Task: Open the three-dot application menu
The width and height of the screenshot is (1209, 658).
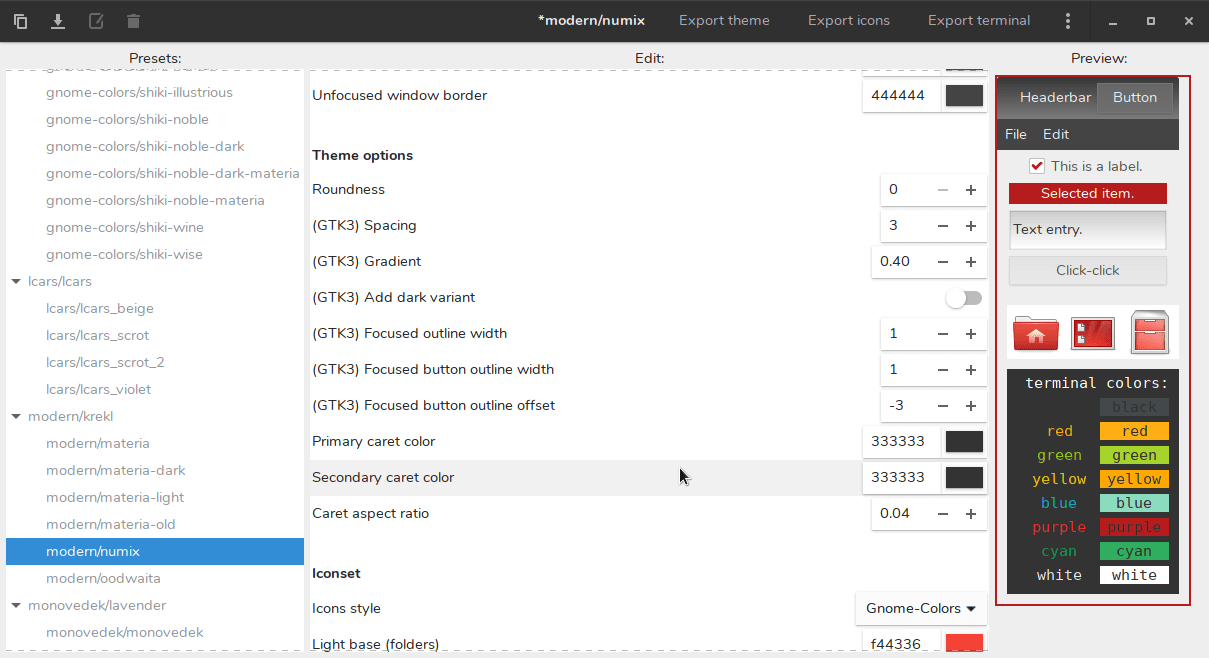Action: click(1068, 21)
